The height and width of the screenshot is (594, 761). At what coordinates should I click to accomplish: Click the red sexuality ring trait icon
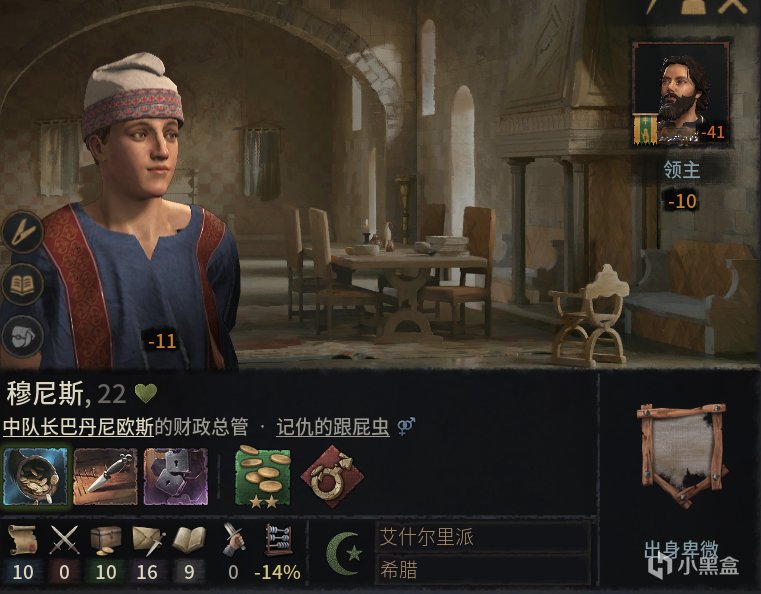coord(332,477)
